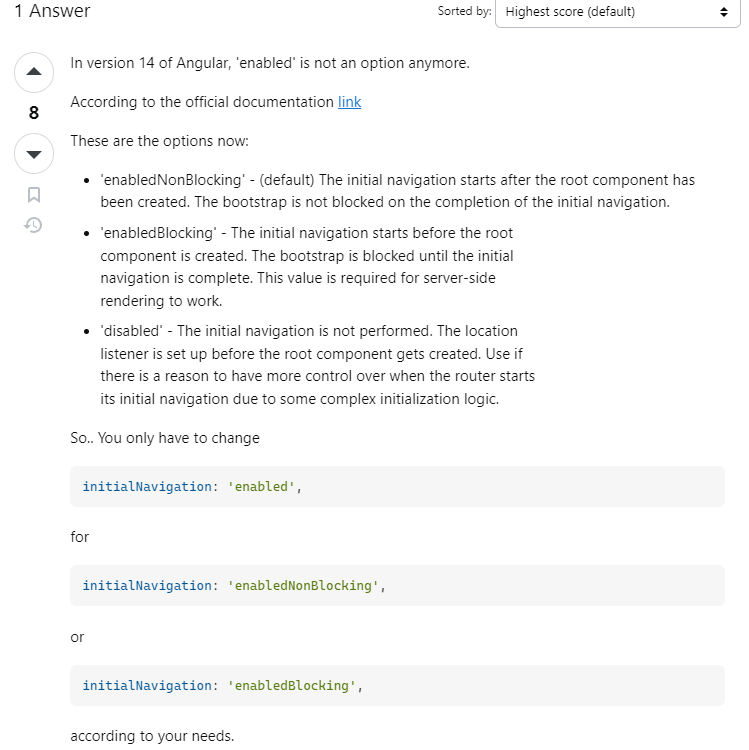Viewport: 749px width, 750px height.
Task: Click the sort dropdown's up-down arrows
Action: [724, 11]
